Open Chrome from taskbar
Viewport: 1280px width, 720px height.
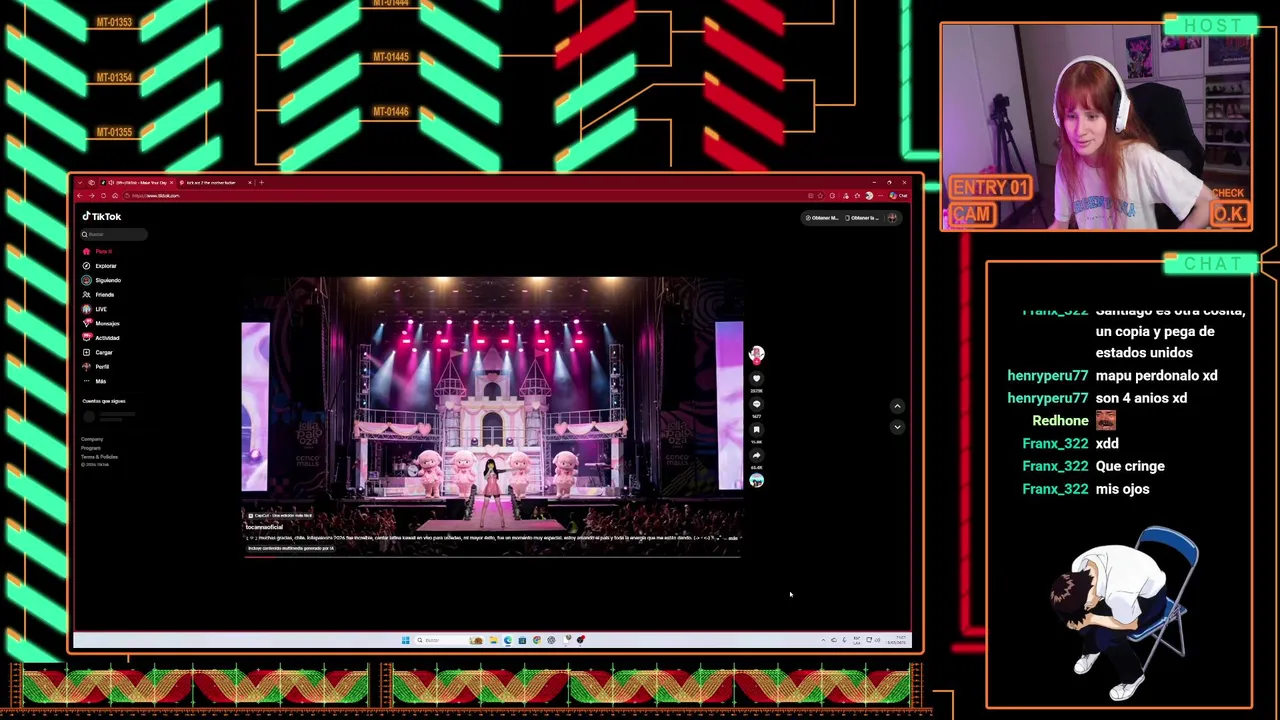tap(537, 640)
